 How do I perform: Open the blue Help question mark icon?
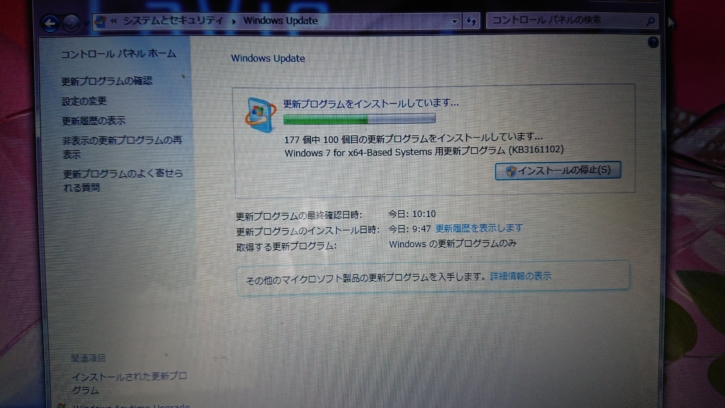pos(654,43)
